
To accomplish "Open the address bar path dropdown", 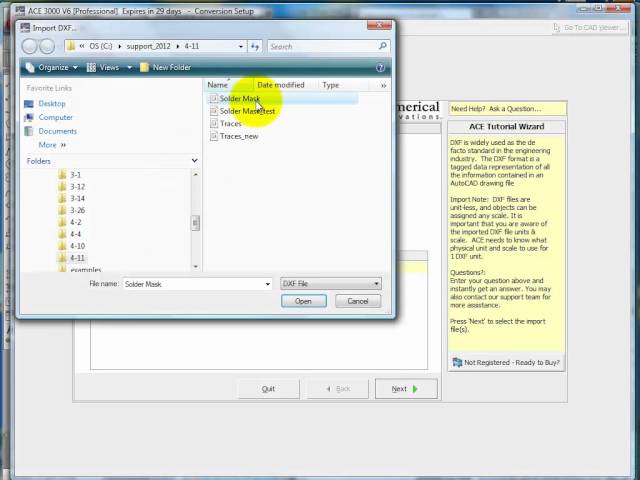I will pyautogui.click(x=241, y=47).
